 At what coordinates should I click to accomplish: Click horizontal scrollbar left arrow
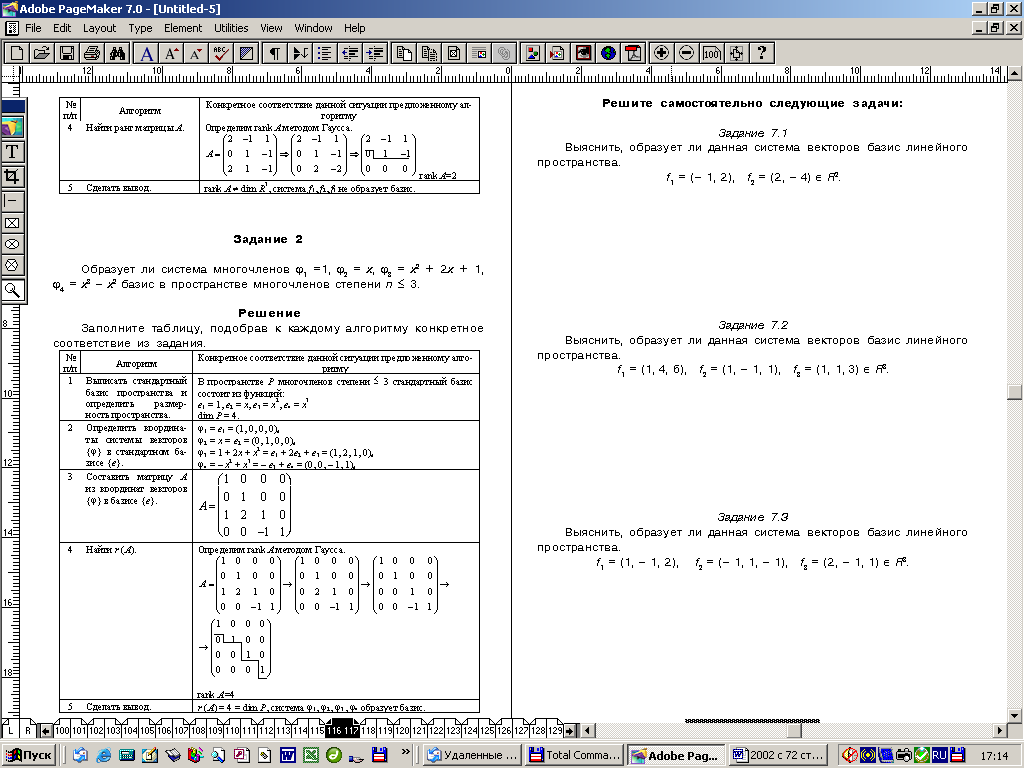click(x=587, y=730)
